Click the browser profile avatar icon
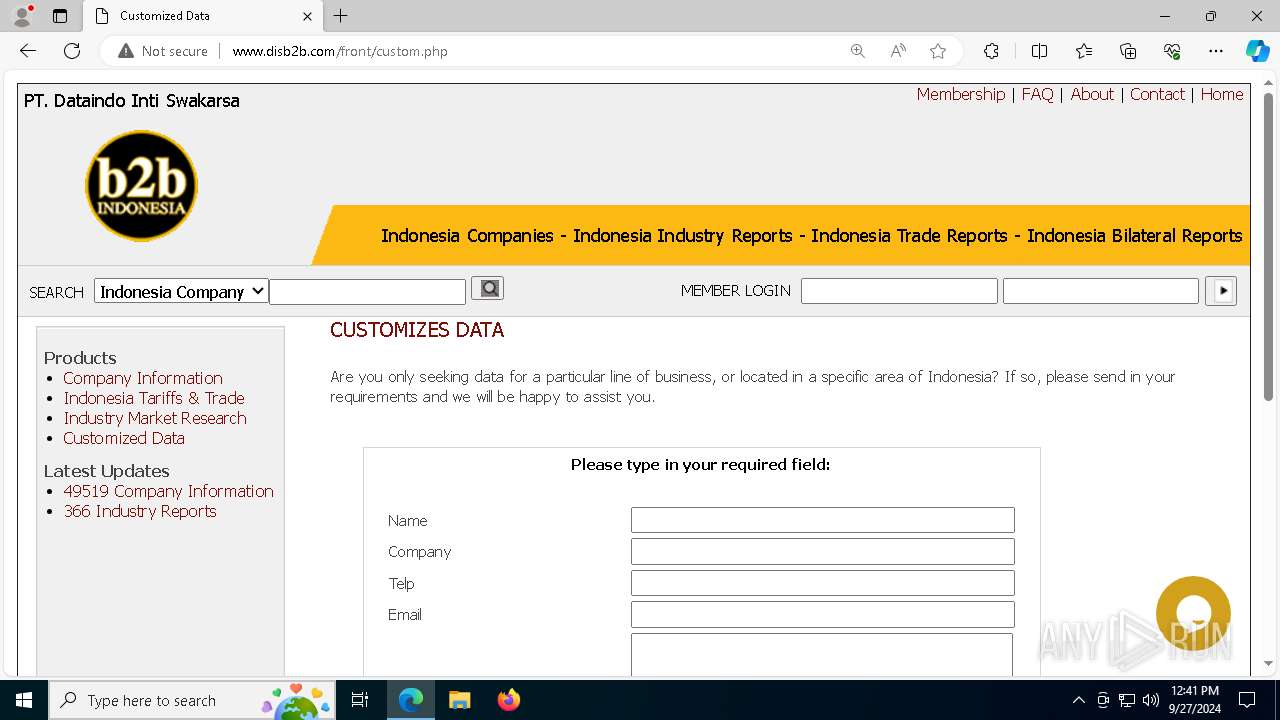This screenshot has height=720, width=1280. point(22,16)
